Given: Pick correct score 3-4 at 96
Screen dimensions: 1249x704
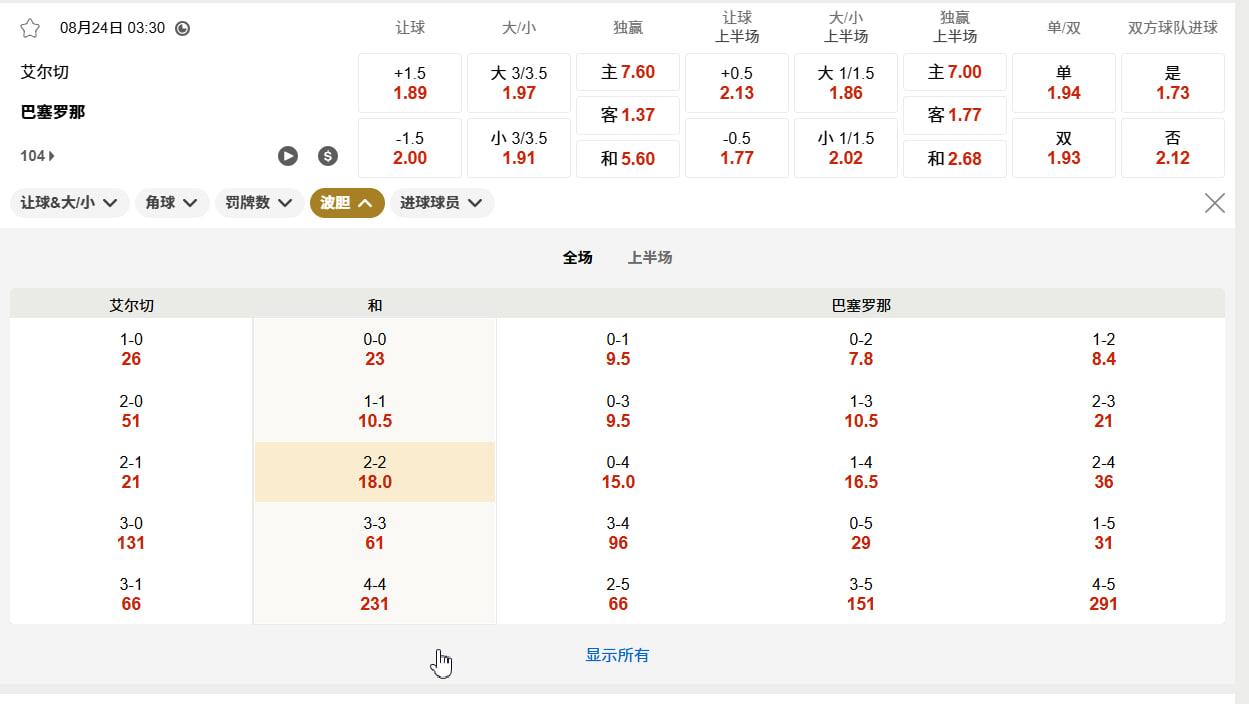Looking at the screenshot, I should [x=618, y=533].
